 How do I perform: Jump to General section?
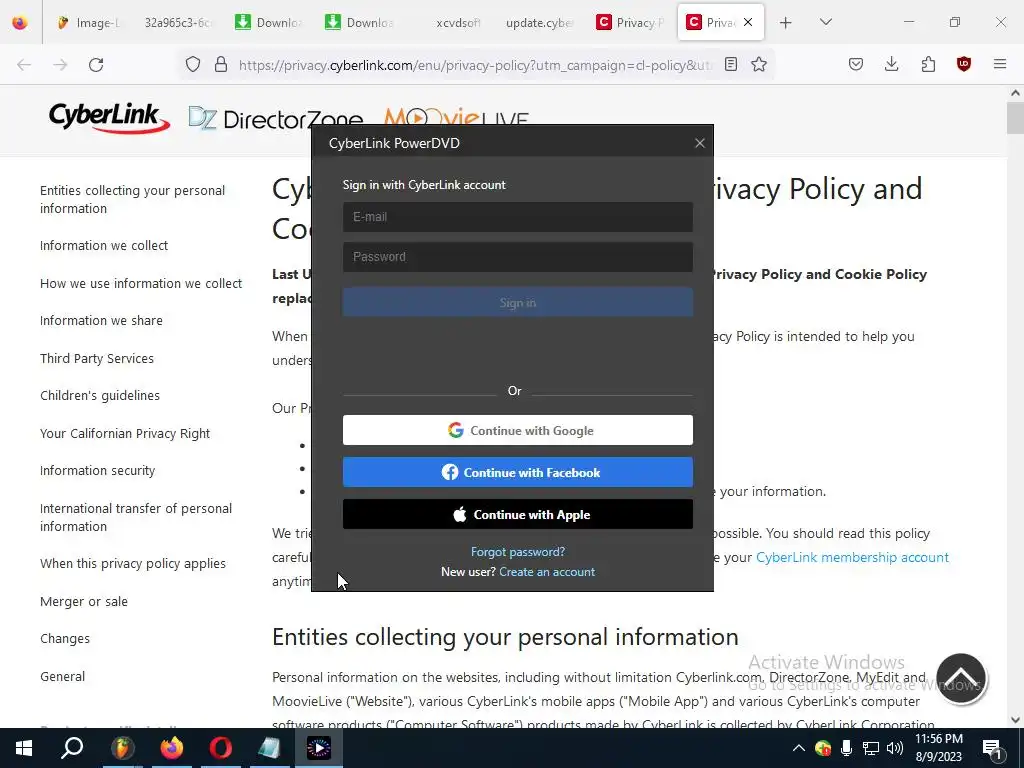(62, 677)
